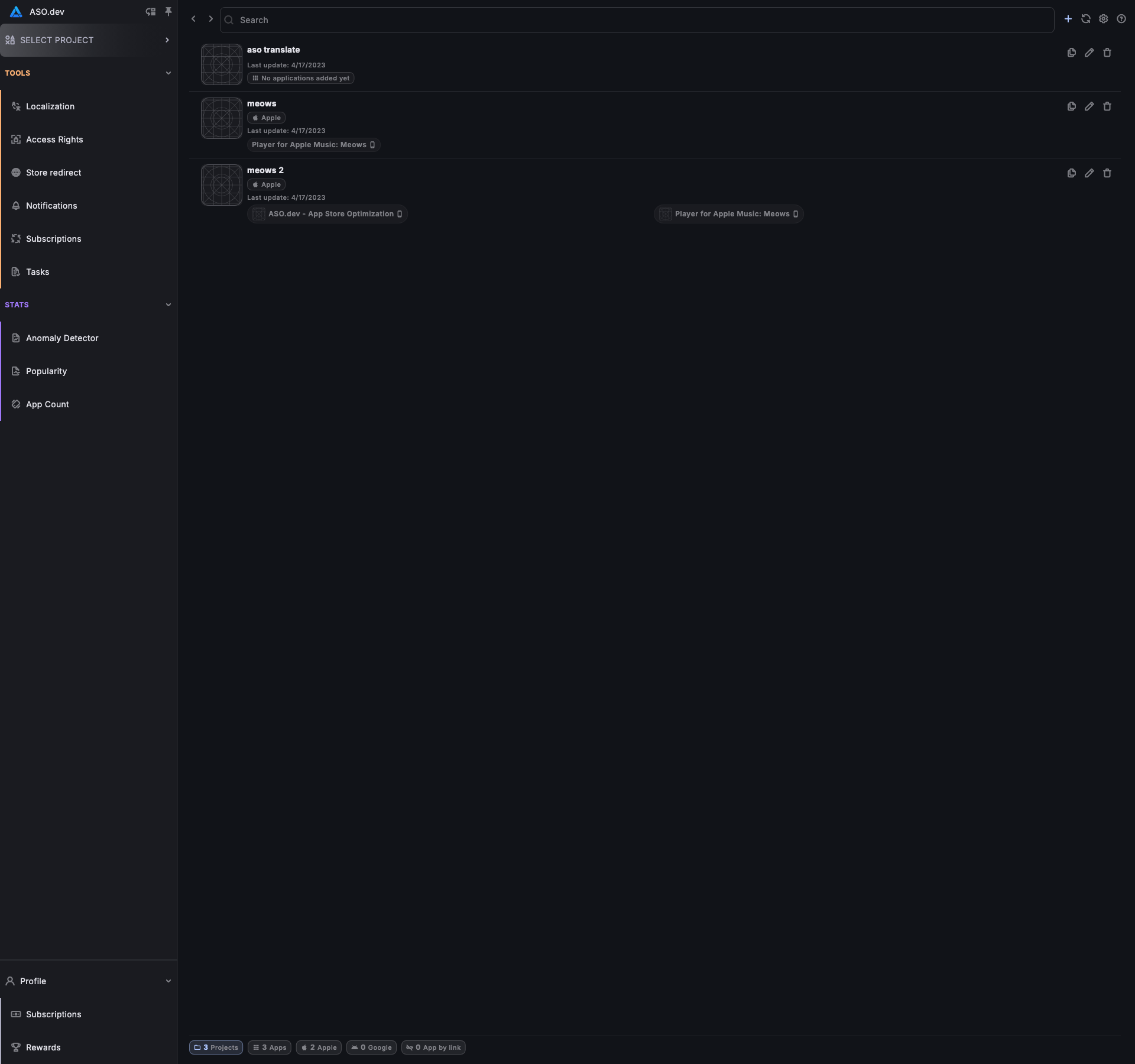Focus the Search field
The height and width of the screenshot is (1064, 1135).
click(x=637, y=20)
